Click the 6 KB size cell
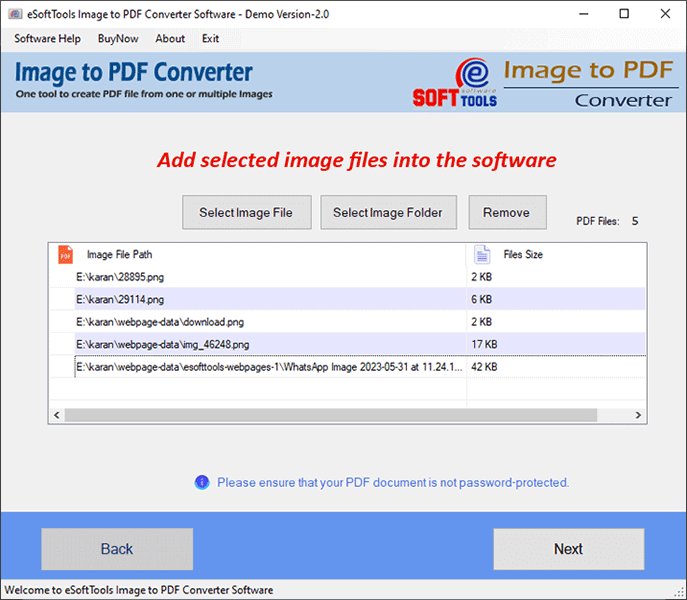 pyautogui.click(x=482, y=299)
